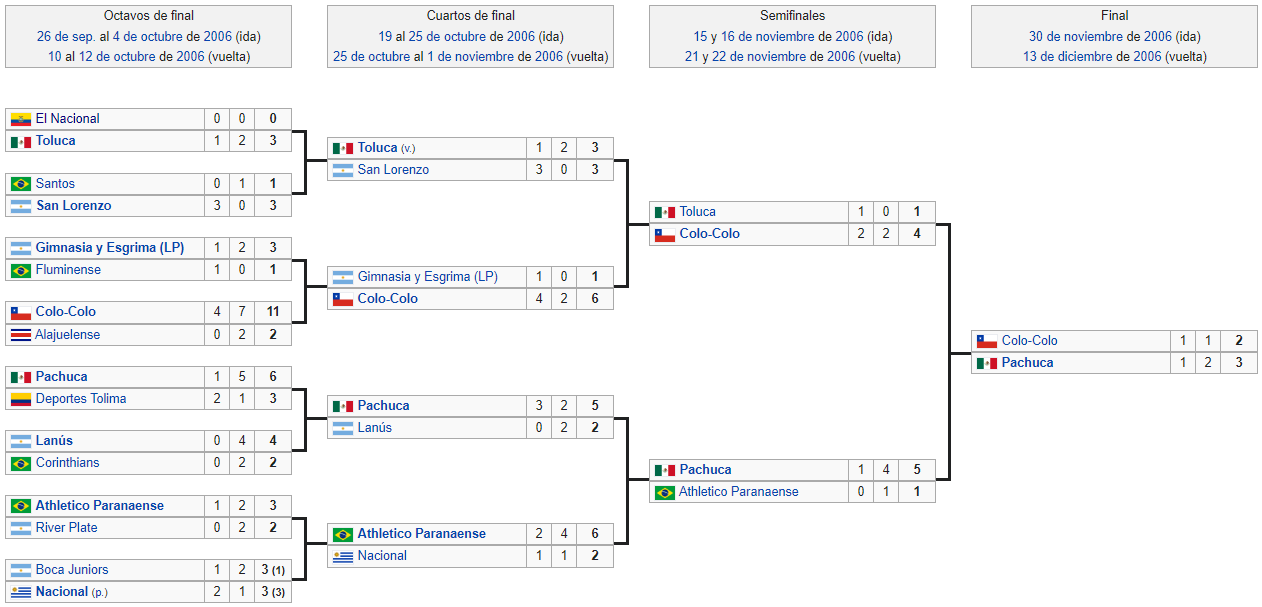The width and height of the screenshot is (1262, 607).
Task: Follow the Boca Juniors link
Action: pyautogui.click(x=72, y=570)
